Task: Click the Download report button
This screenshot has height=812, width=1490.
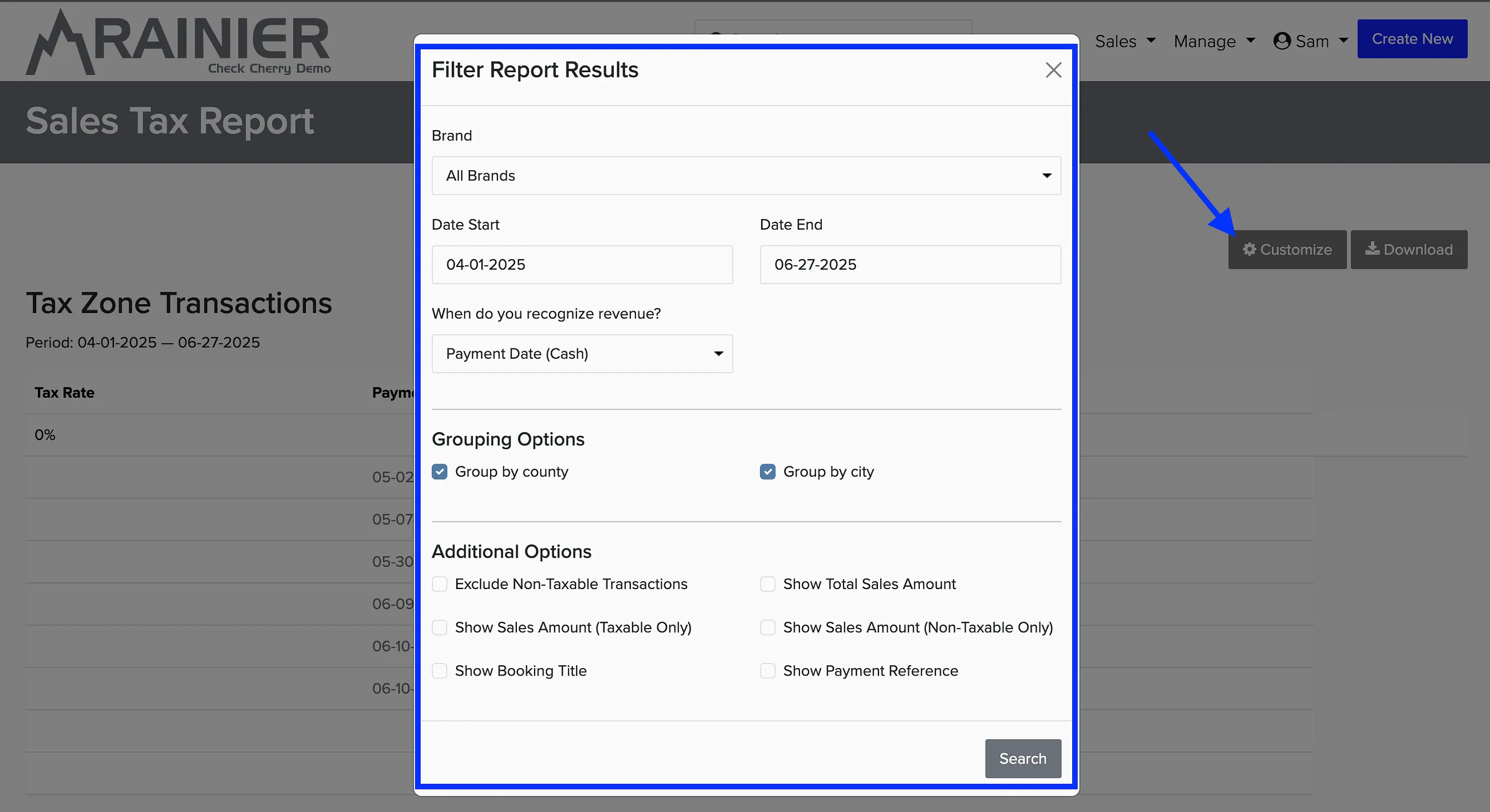Action: click(x=1409, y=249)
